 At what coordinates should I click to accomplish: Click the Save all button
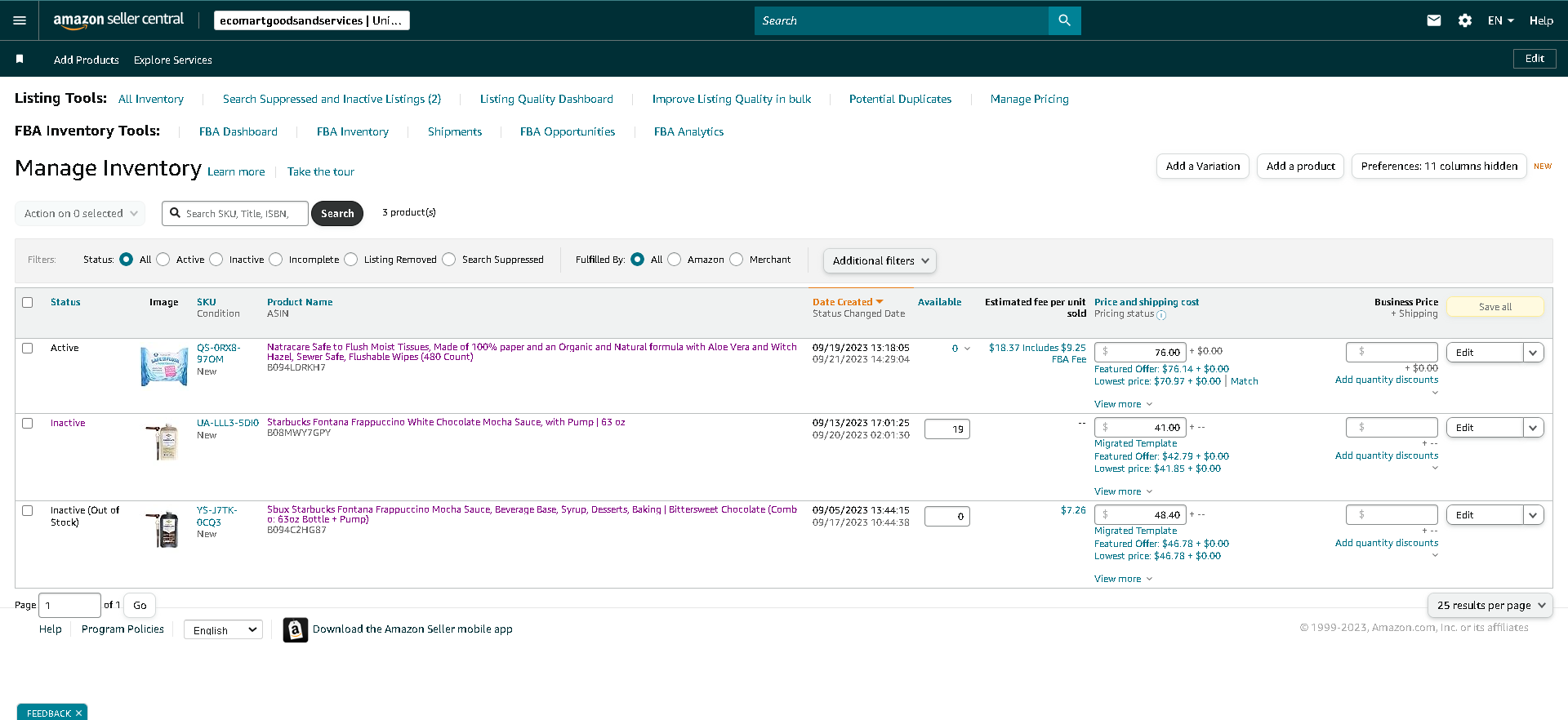[x=1495, y=307]
